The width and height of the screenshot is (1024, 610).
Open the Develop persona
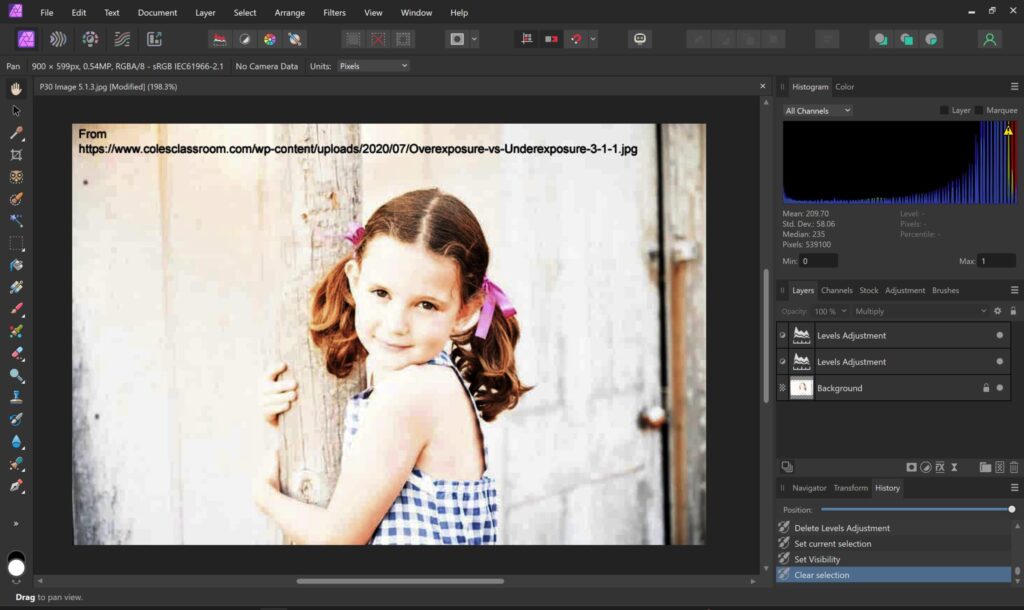90,40
